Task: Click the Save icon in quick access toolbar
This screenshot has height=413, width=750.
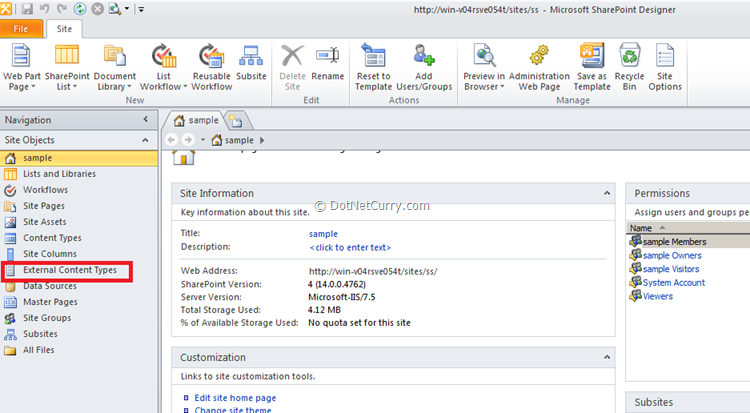Action: (27, 9)
